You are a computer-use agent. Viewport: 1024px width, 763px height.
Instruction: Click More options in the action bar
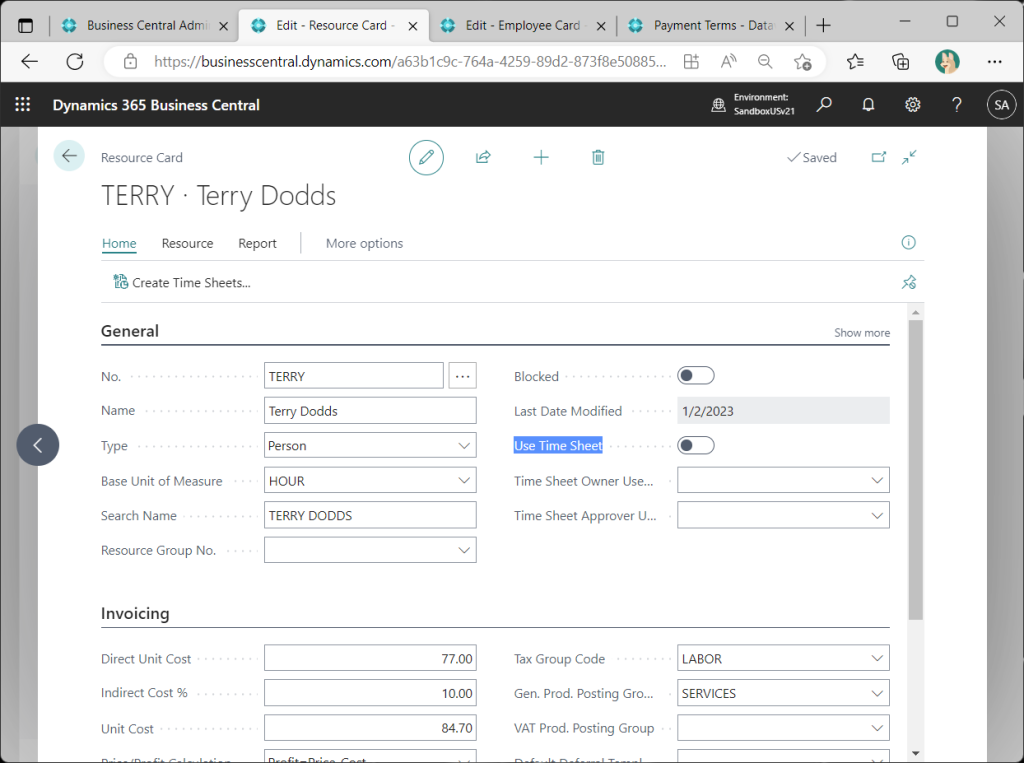pos(364,243)
